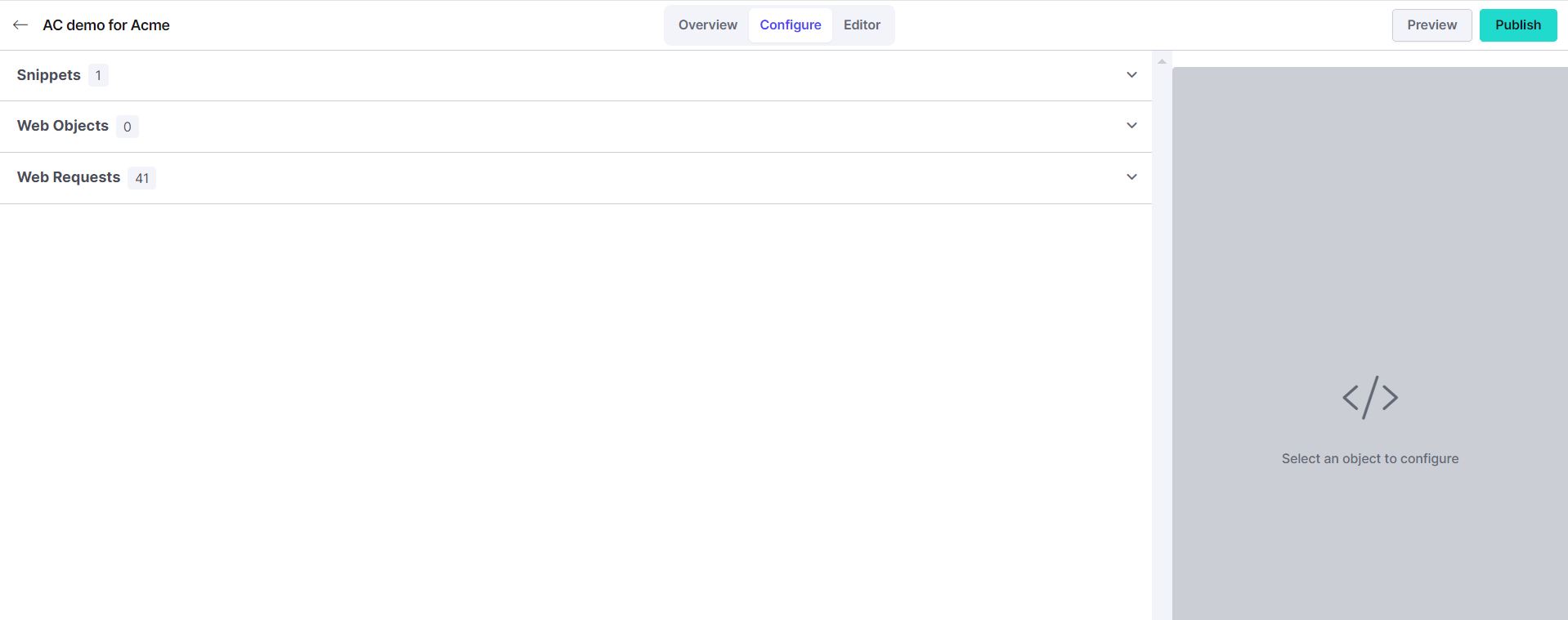Viewport: 1568px width, 620px height.
Task: Click the Web Objects heading
Action: click(x=62, y=126)
